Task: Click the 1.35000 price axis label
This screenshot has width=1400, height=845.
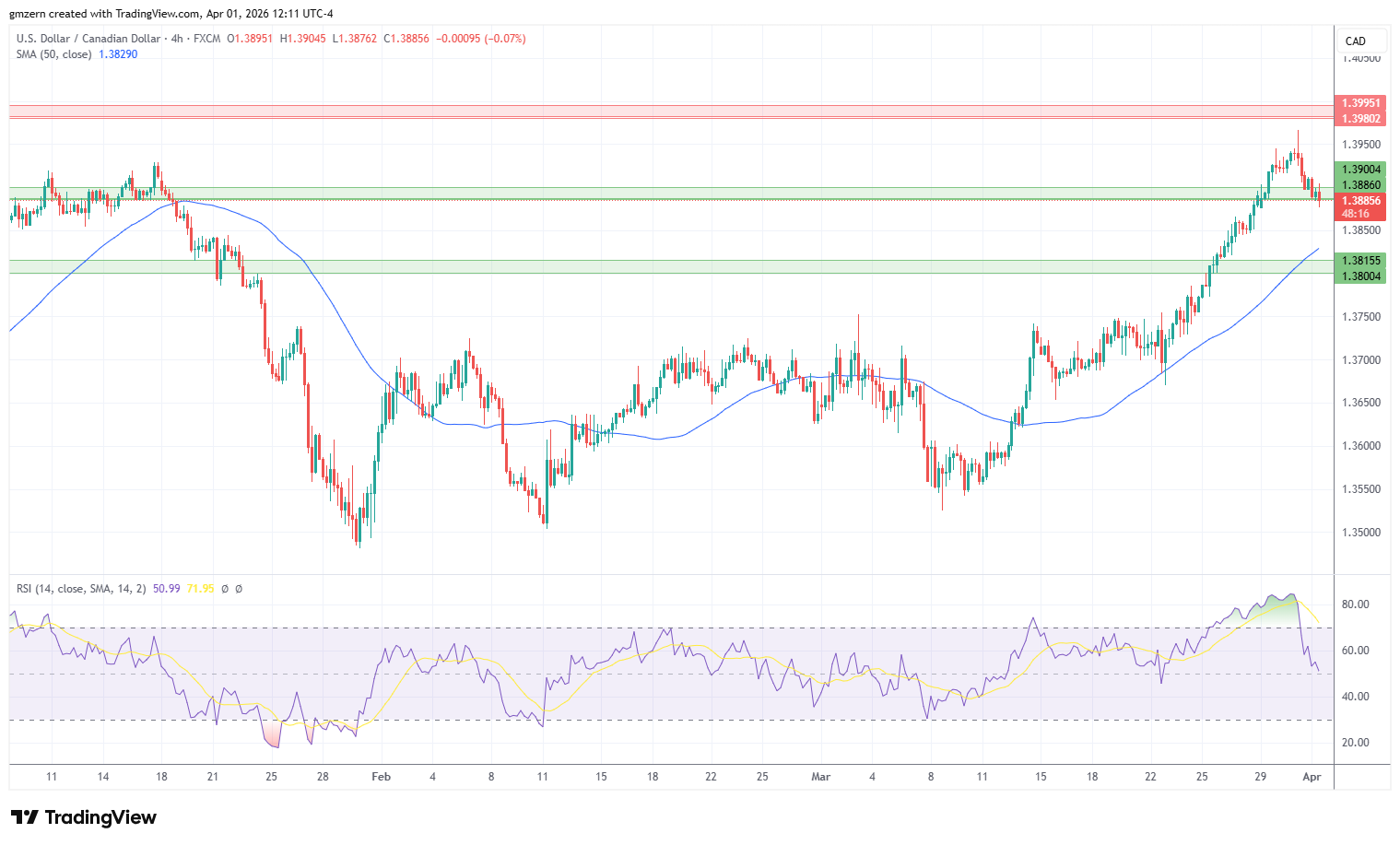Action: pos(1361,533)
